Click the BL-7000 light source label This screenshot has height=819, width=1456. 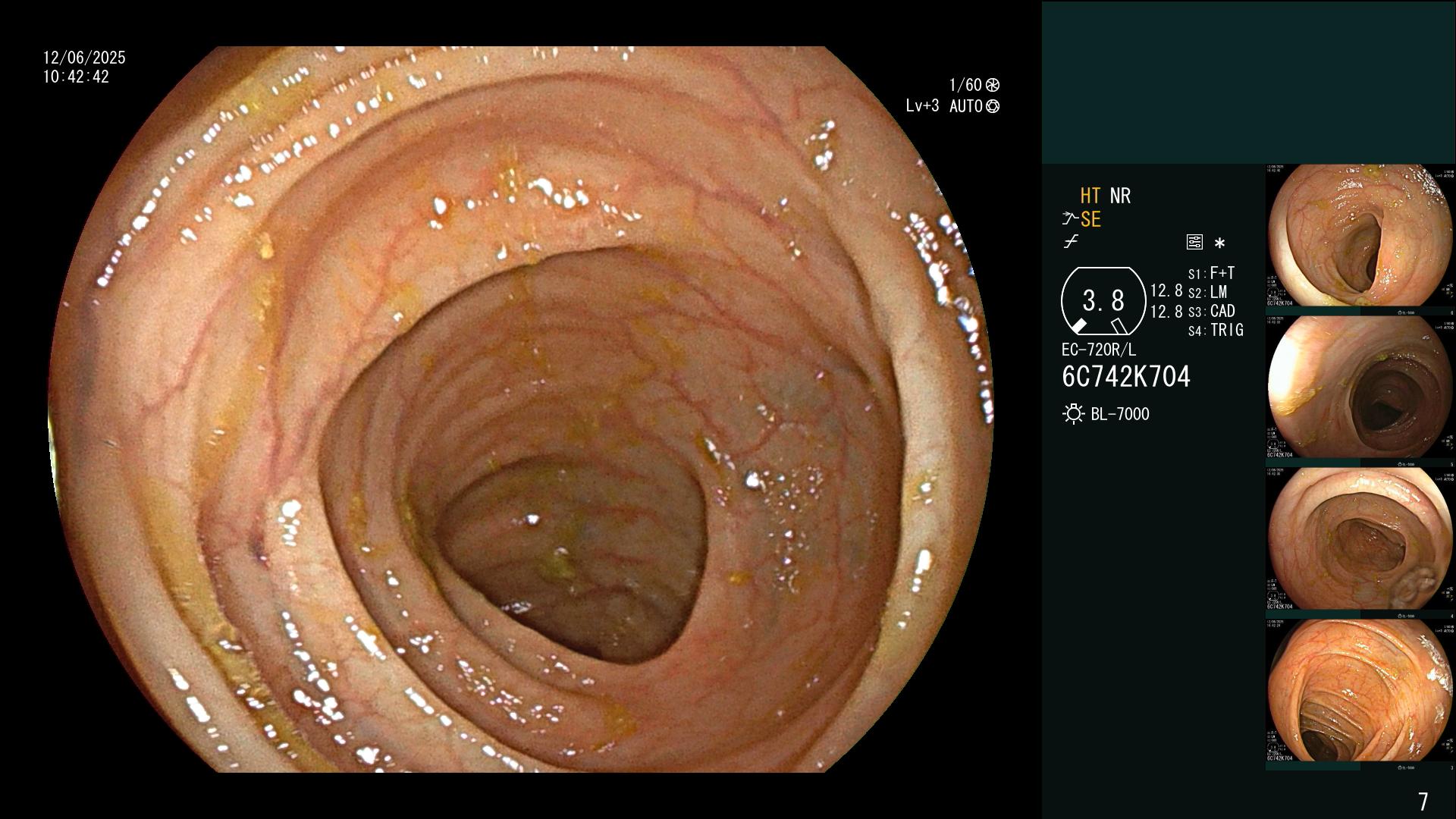(x=1120, y=414)
